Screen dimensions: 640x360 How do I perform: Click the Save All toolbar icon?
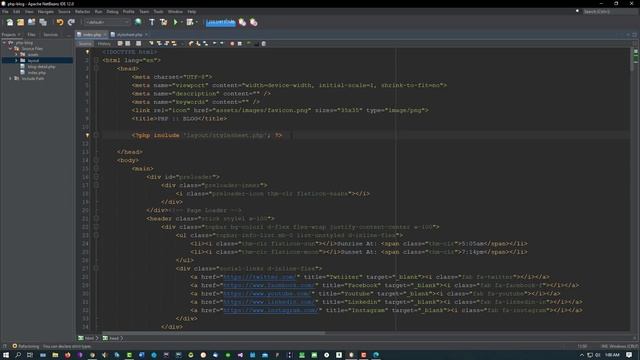[x=43, y=22]
